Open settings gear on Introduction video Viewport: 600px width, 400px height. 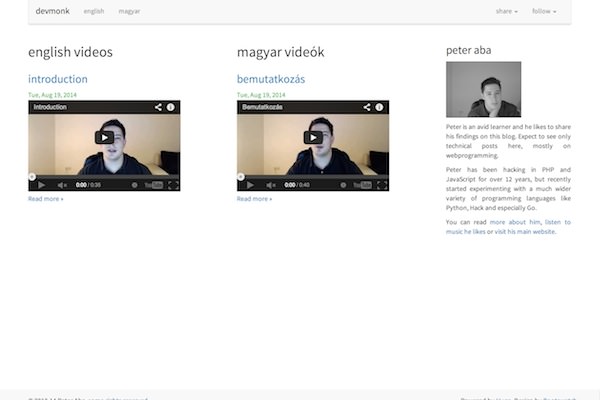click(135, 185)
